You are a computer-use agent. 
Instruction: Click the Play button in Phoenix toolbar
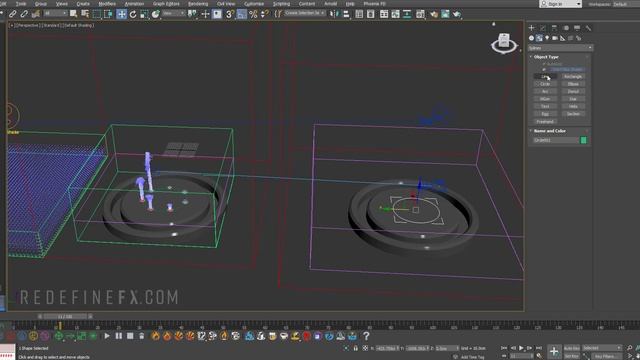(x=107, y=336)
